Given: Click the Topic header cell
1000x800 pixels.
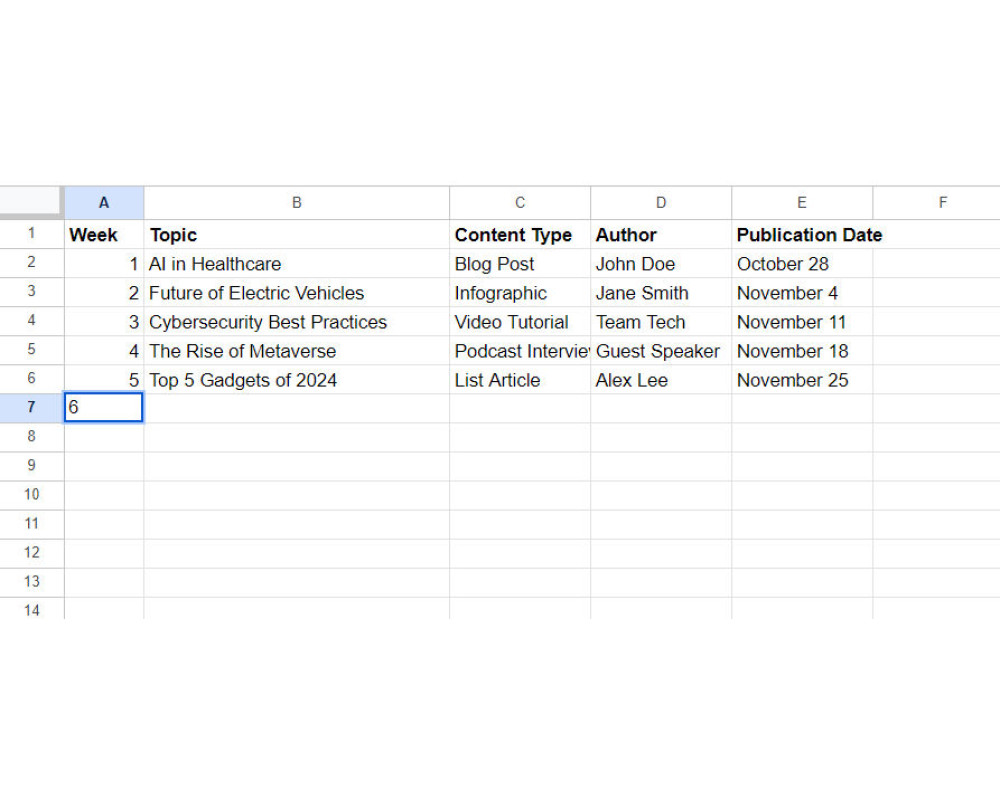Looking at the screenshot, I should [x=297, y=234].
